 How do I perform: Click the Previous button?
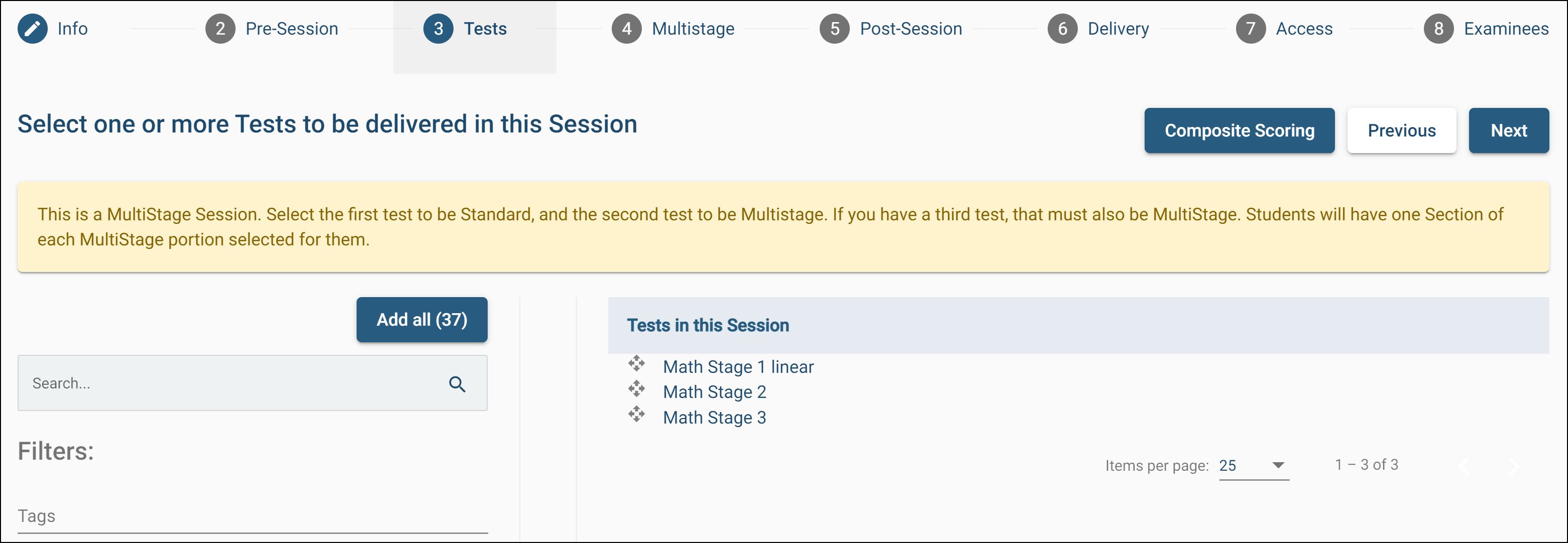pos(1401,131)
